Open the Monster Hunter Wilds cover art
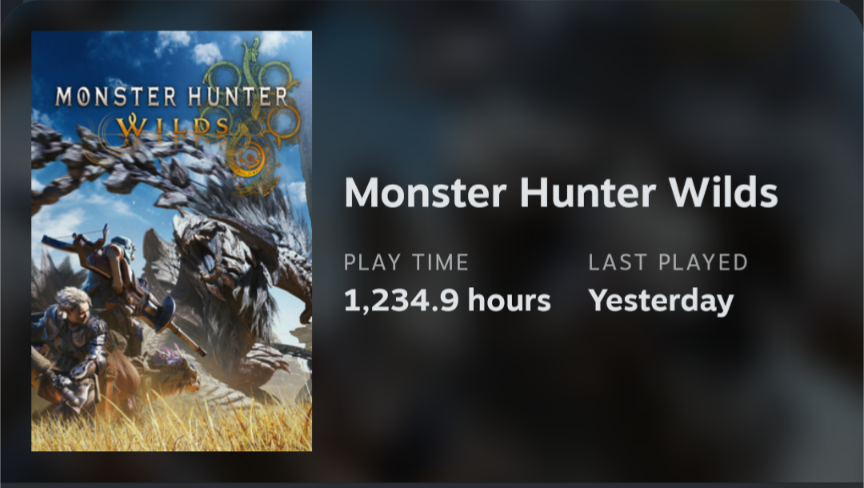This screenshot has height=488, width=864. point(171,241)
